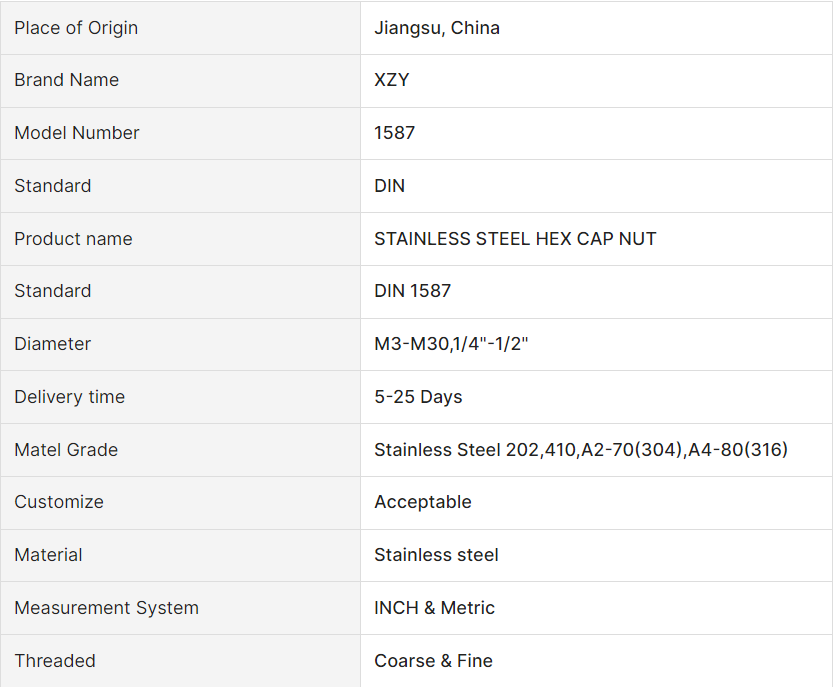Select 'STAINLESS STEEL HEX CAP NUT' text
Image resolution: width=834 pixels, height=687 pixels.
[x=515, y=239]
